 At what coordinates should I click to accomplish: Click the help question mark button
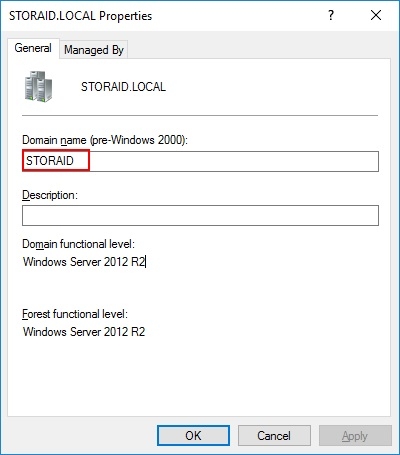(x=331, y=15)
